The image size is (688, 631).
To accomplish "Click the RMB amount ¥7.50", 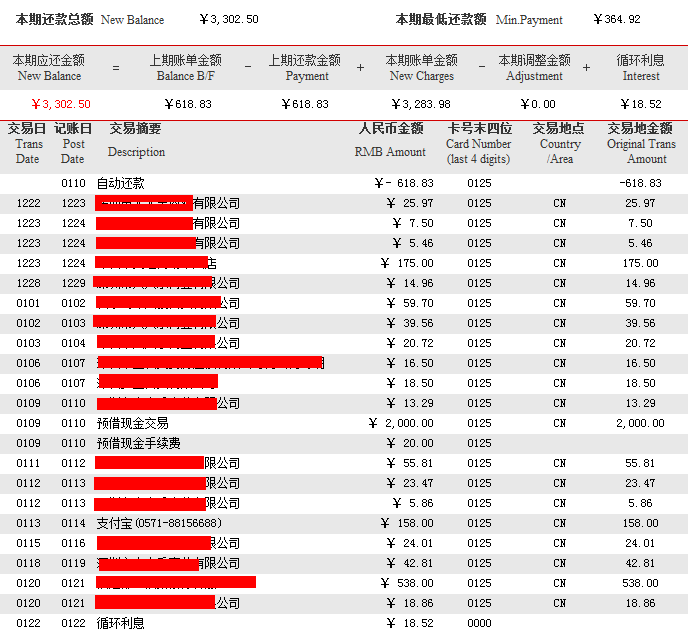I will coord(413,223).
